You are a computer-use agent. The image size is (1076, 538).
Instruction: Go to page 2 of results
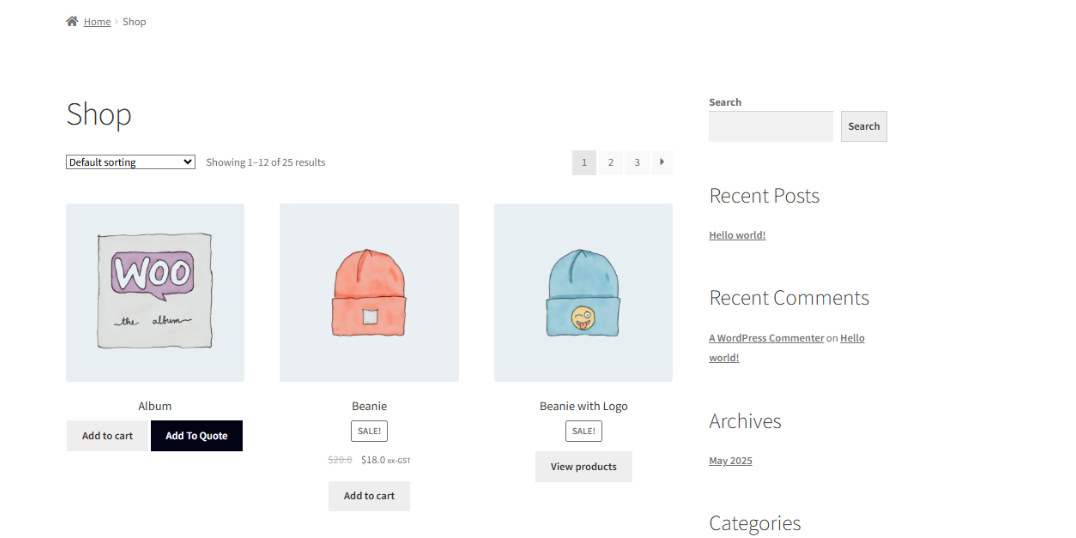[610, 162]
